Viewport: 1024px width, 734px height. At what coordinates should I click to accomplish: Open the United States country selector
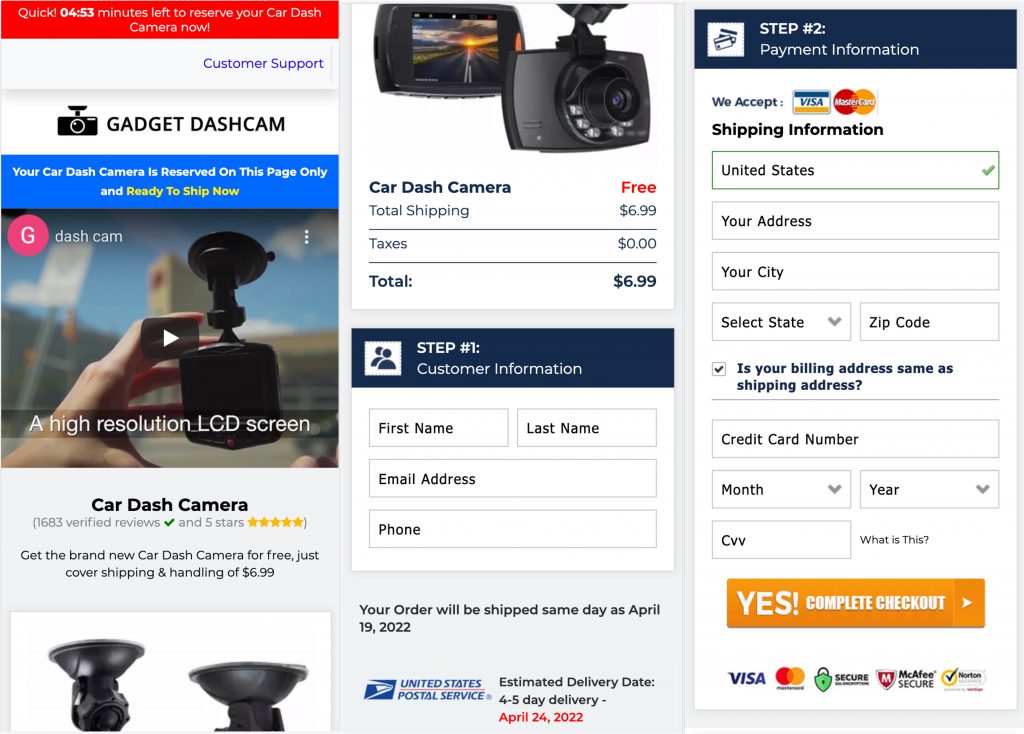click(856, 170)
